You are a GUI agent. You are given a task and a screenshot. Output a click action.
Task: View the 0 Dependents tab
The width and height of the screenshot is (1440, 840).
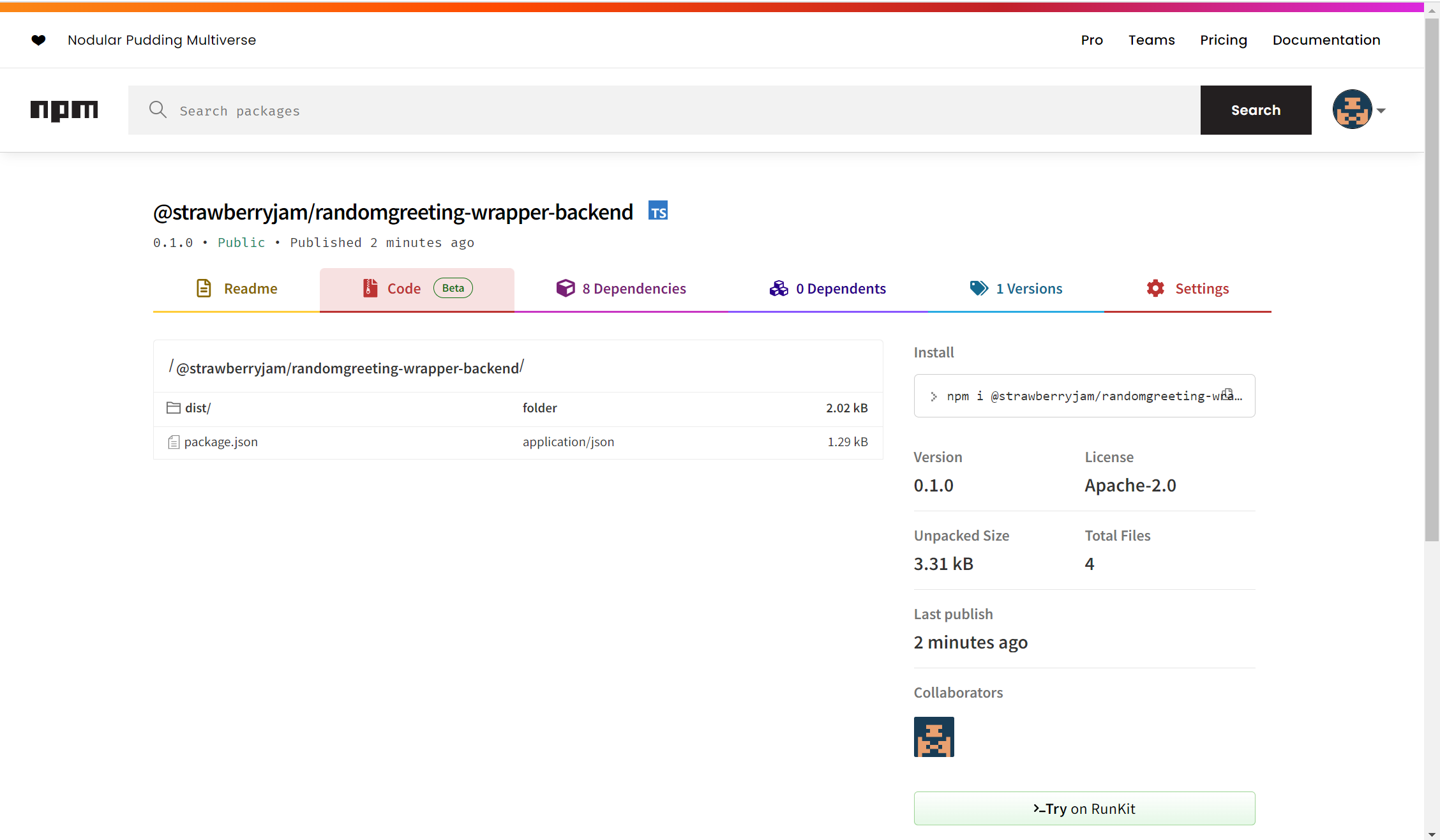click(x=827, y=289)
